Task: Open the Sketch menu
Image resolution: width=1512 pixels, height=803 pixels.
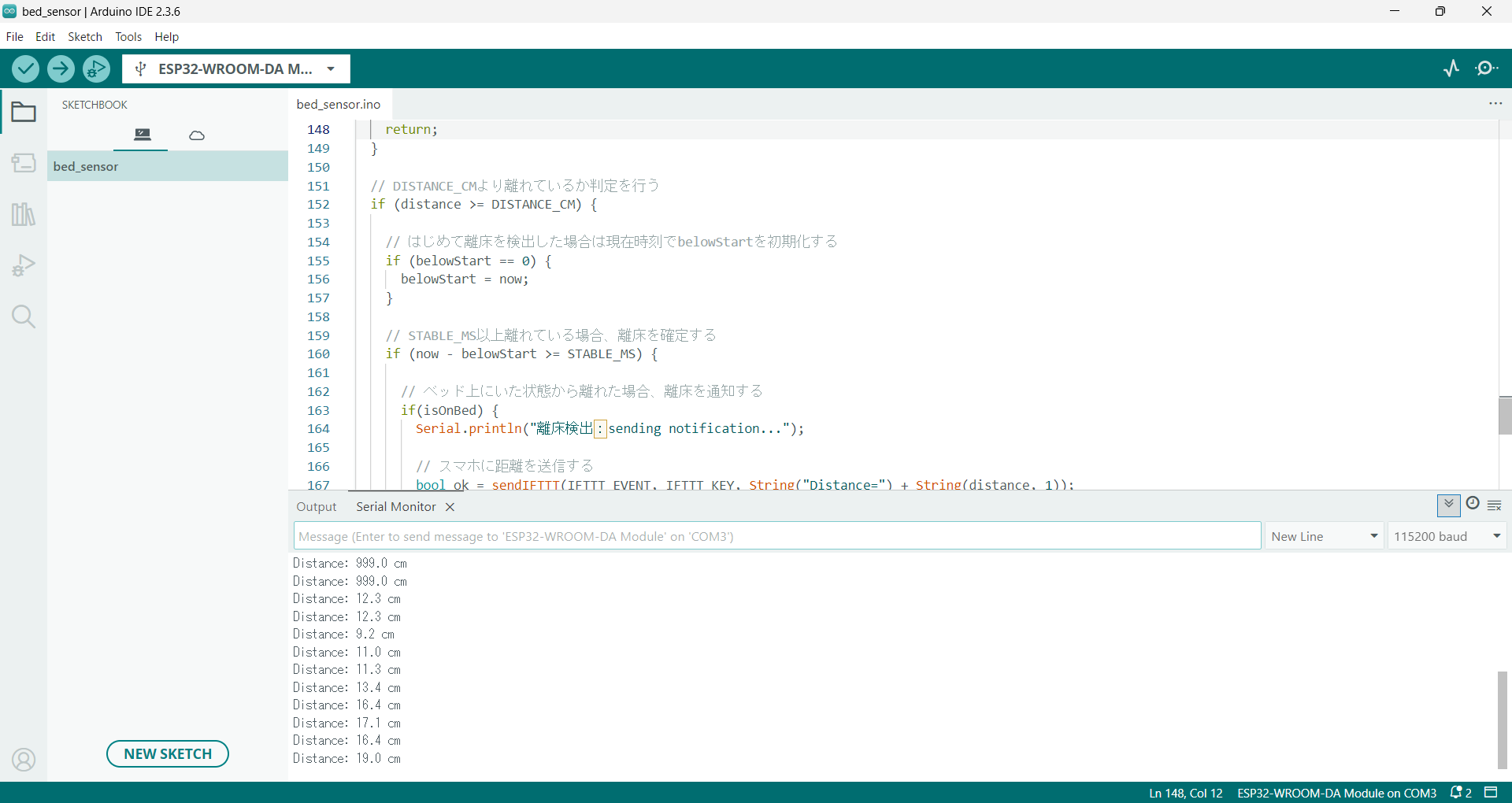Action: tap(85, 36)
